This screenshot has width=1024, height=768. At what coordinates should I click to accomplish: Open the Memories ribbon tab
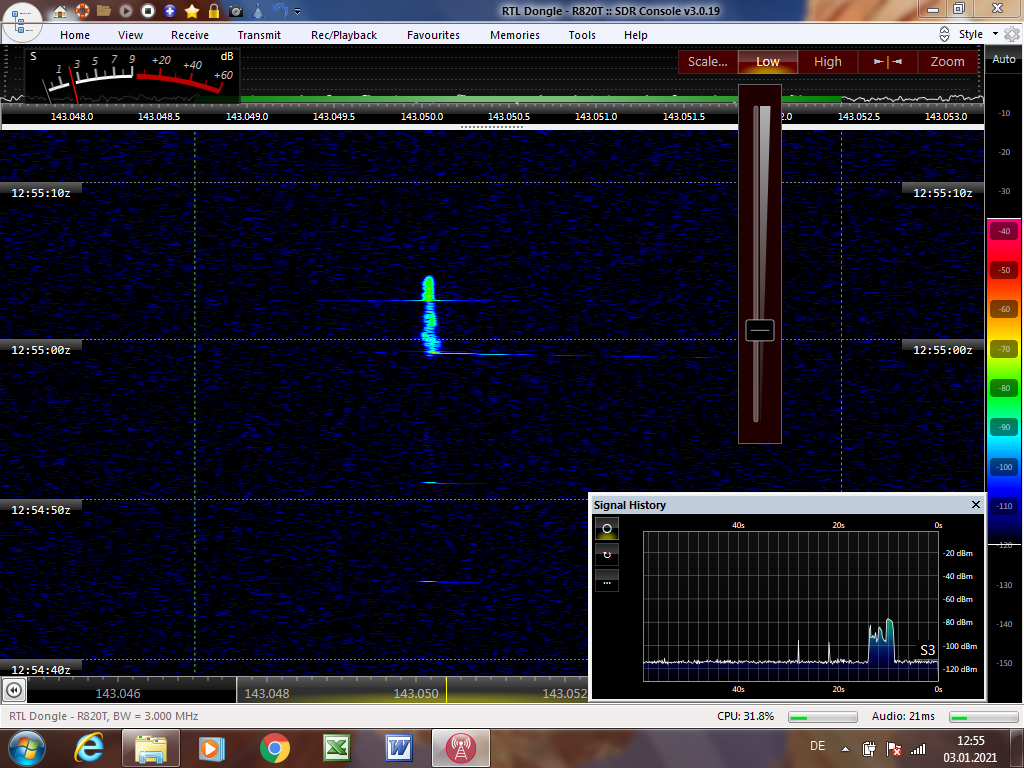pos(515,35)
